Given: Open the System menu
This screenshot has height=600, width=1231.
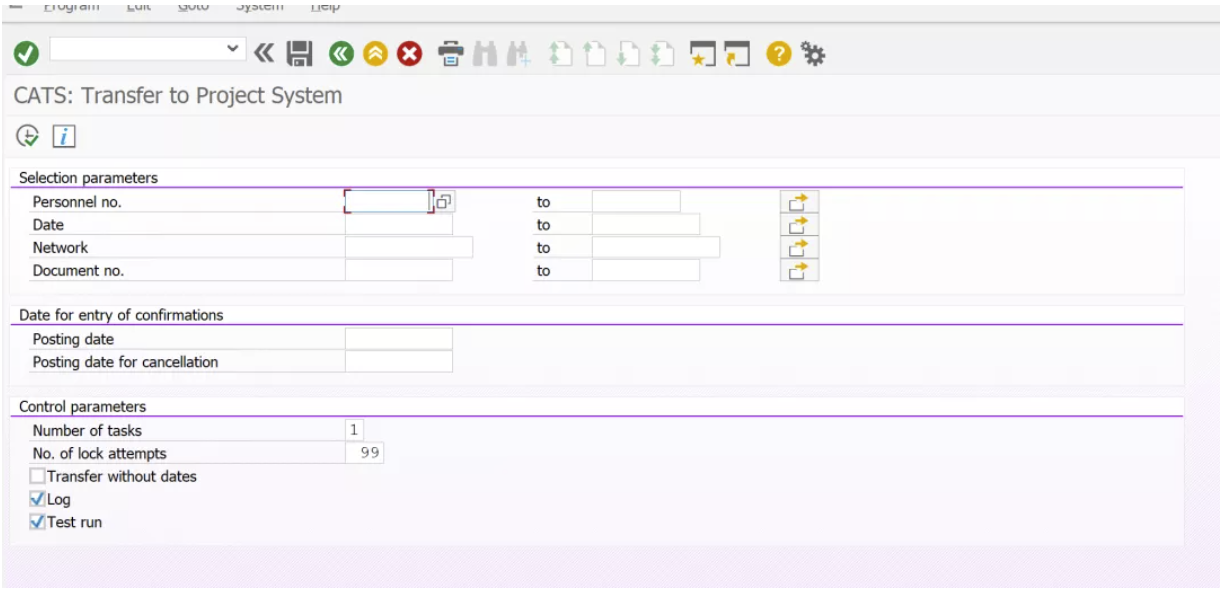Looking at the screenshot, I should 259,7.
